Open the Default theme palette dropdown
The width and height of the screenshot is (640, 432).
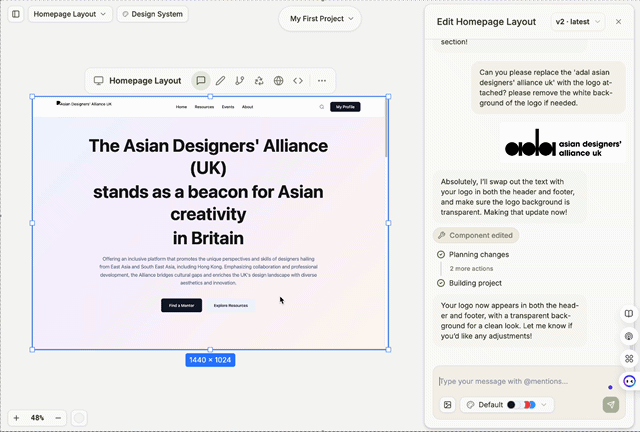(507, 405)
